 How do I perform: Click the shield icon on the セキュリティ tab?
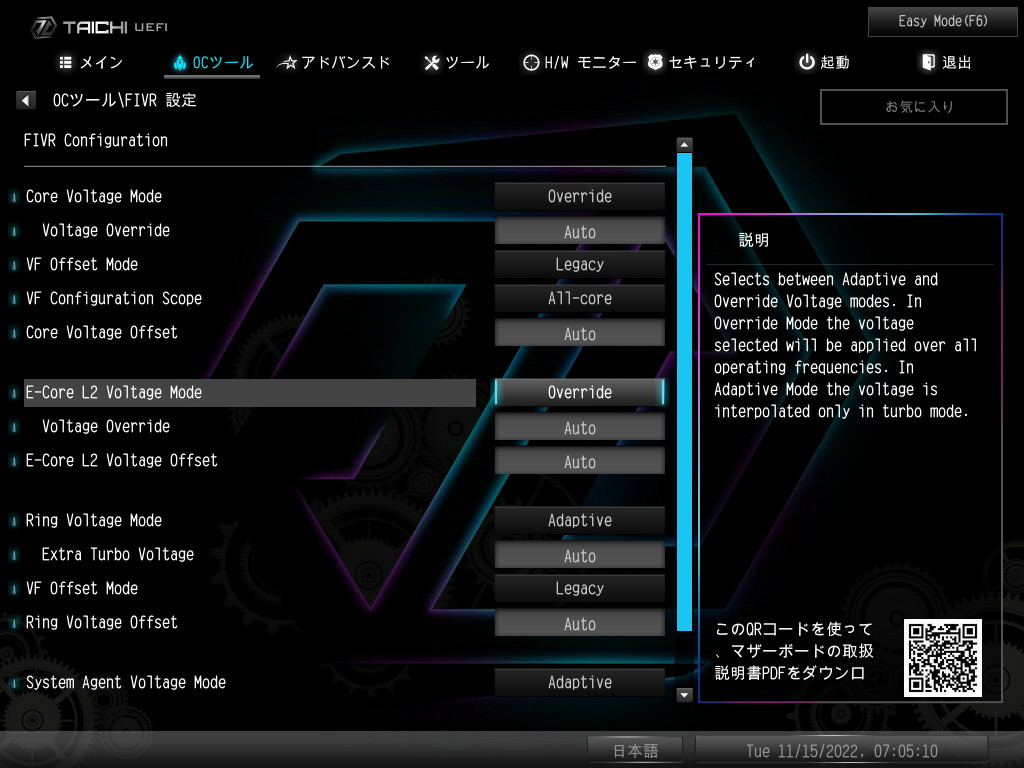[x=655, y=62]
